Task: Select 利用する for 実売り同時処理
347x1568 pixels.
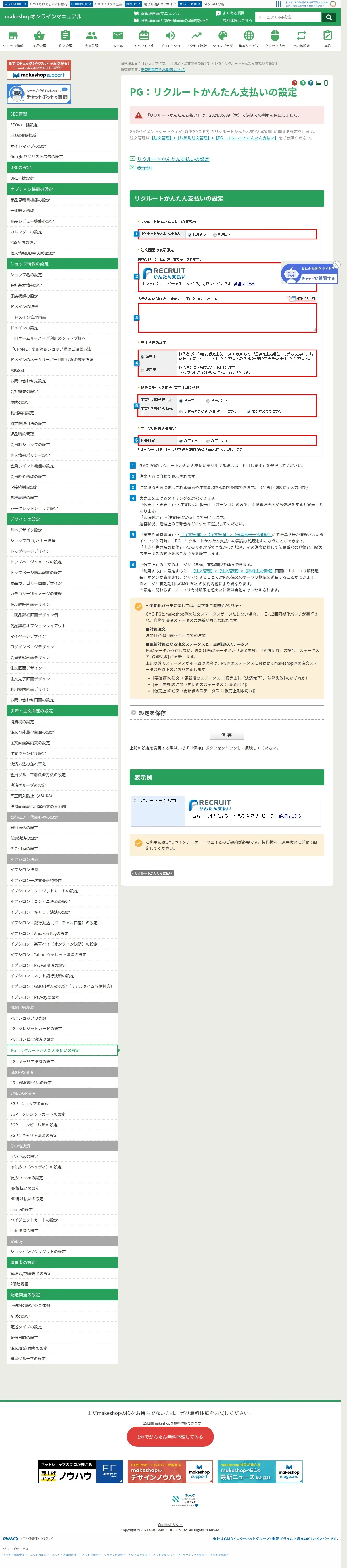Action: click(x=181, y=401)
